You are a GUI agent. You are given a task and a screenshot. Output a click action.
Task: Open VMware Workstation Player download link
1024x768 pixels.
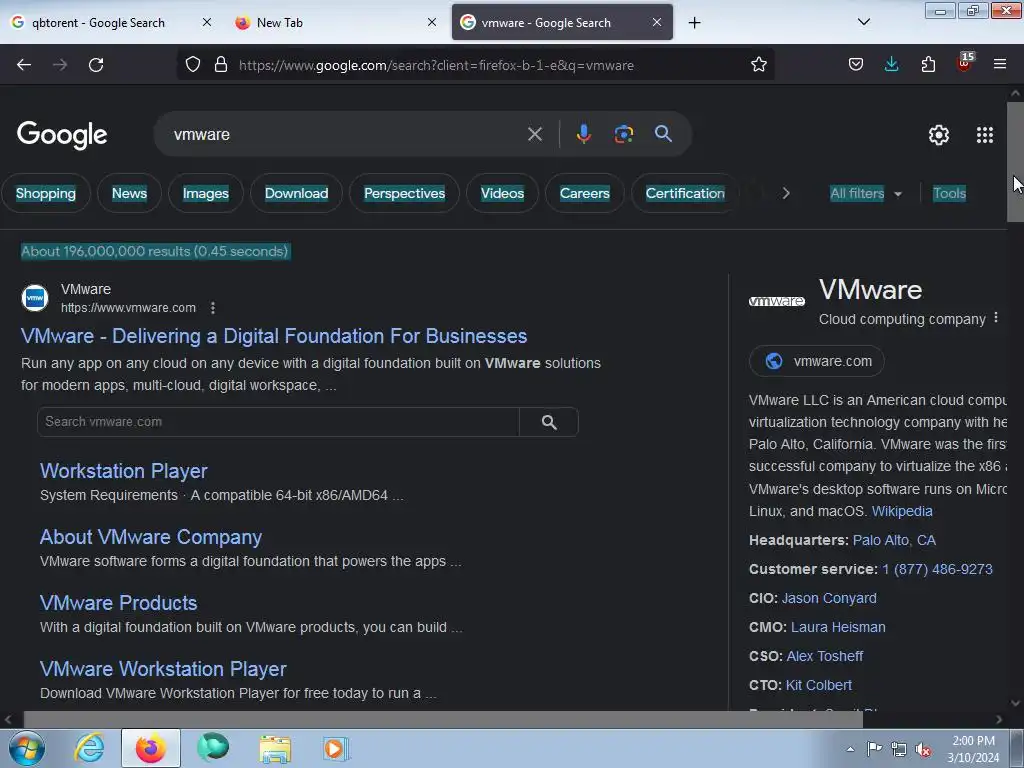tap(163, 669)
